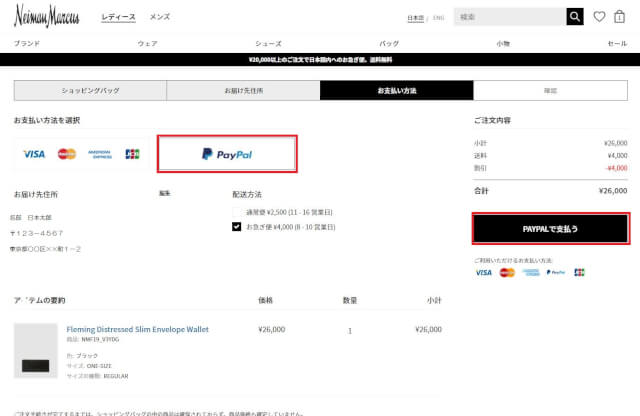Click the shipping fee ¥4,000 in order summary
640x416 pixels.
617,156
